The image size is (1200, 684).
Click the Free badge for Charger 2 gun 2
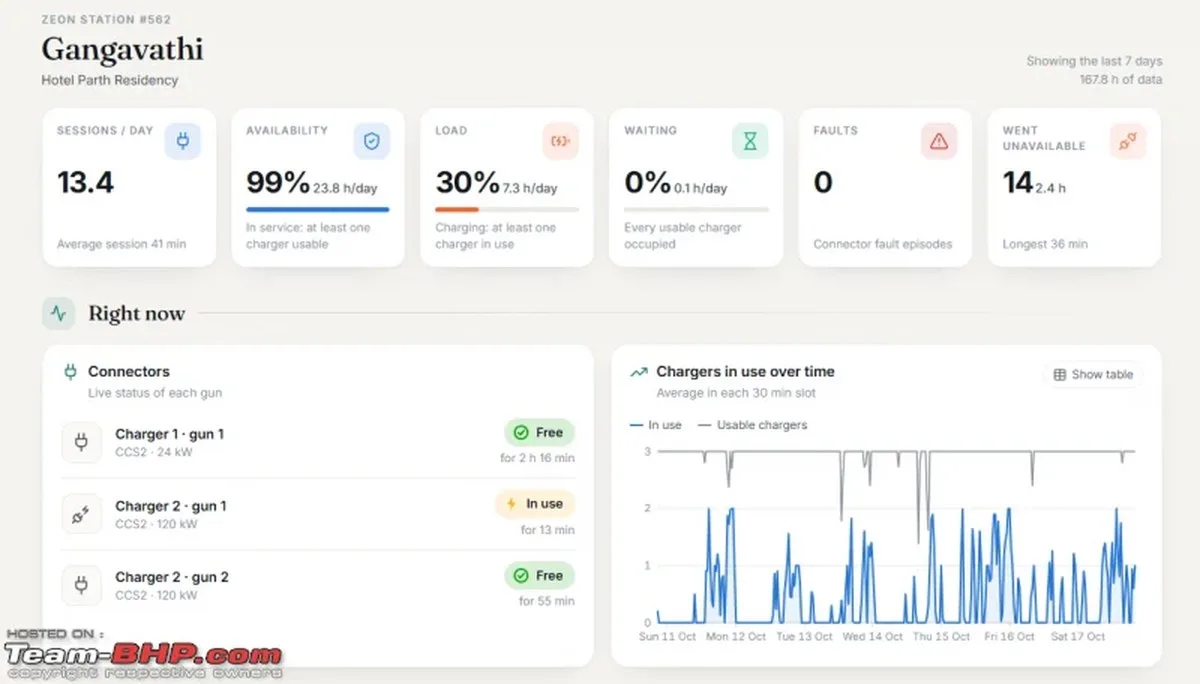click(539, 576)
